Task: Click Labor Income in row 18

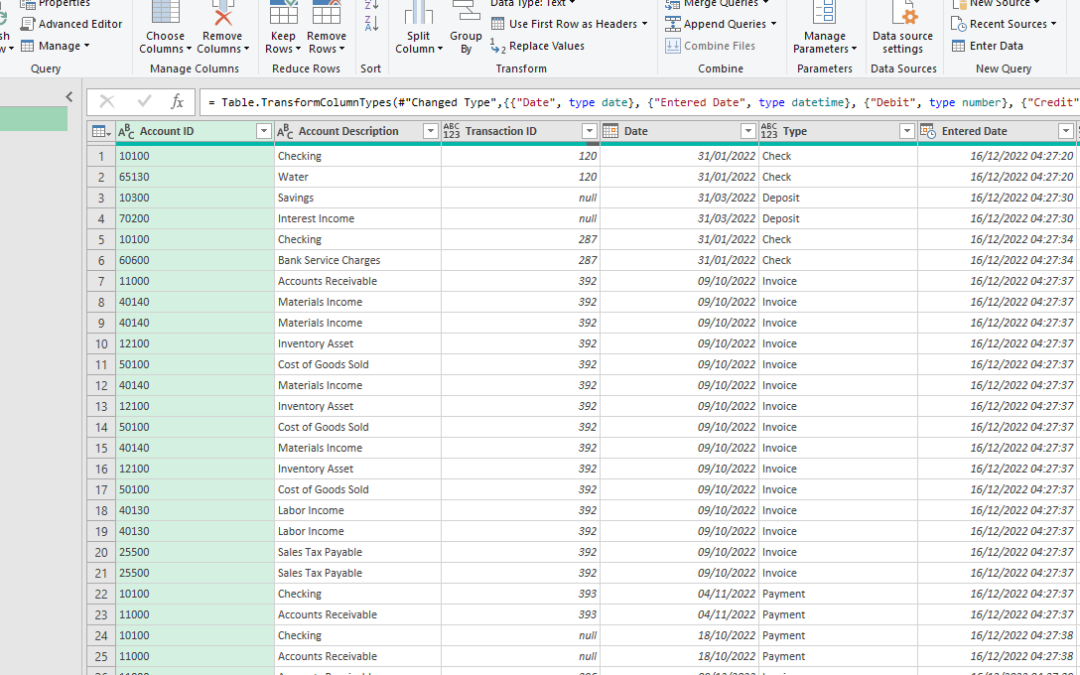Action: [x=358, y=510]
